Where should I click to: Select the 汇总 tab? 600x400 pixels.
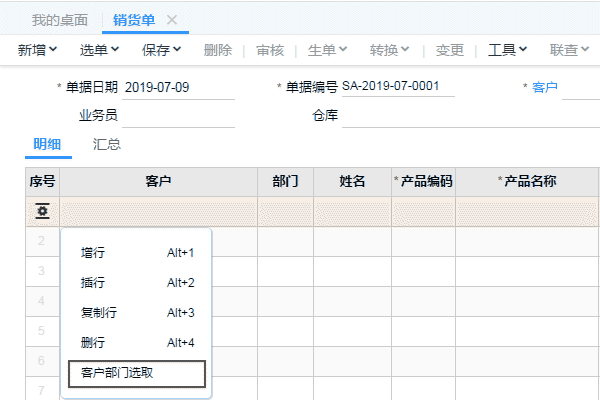[x=107, y=144]
